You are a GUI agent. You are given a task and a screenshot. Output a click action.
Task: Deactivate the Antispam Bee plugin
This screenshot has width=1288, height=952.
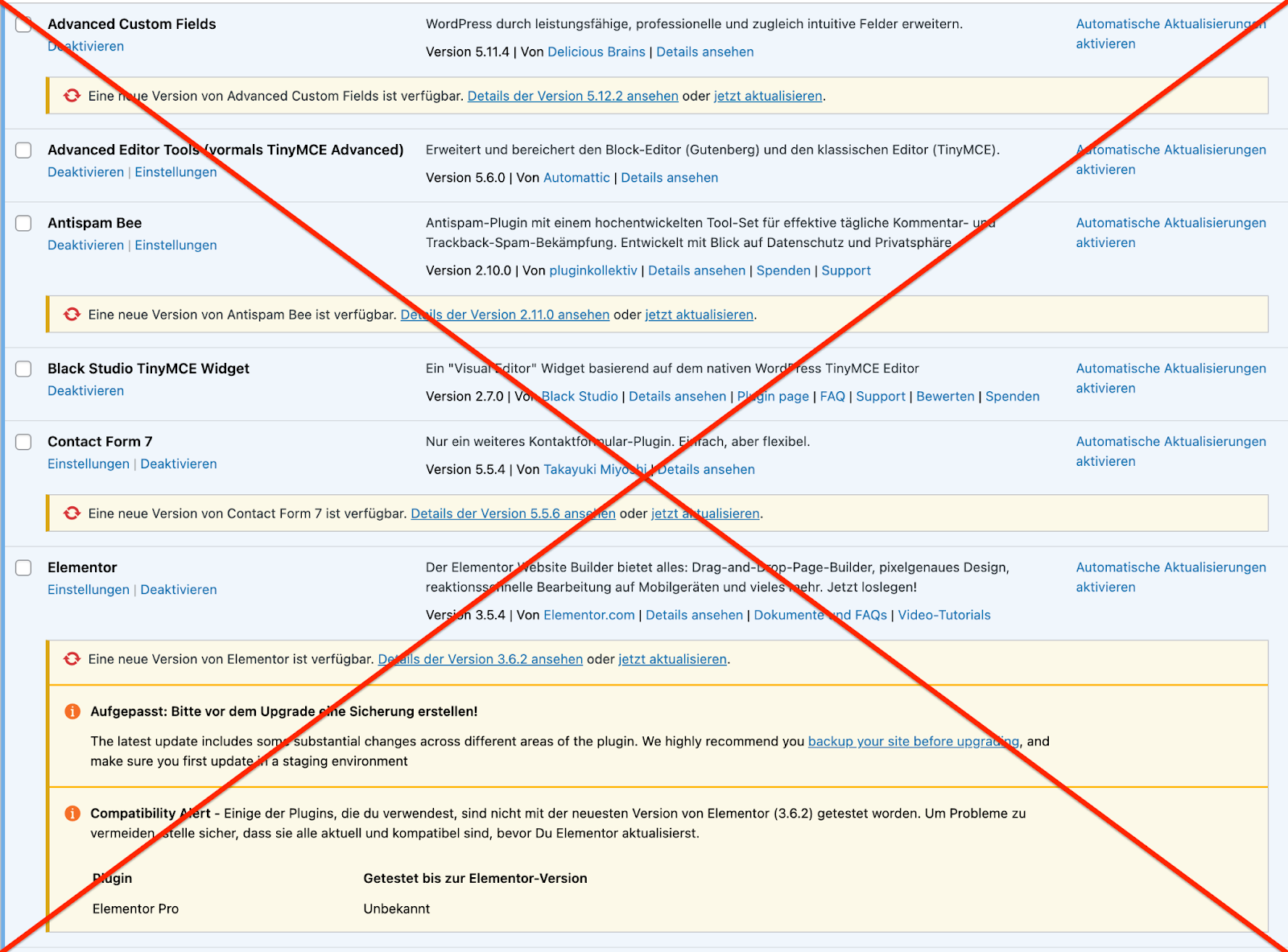click(x=85, y=245)
